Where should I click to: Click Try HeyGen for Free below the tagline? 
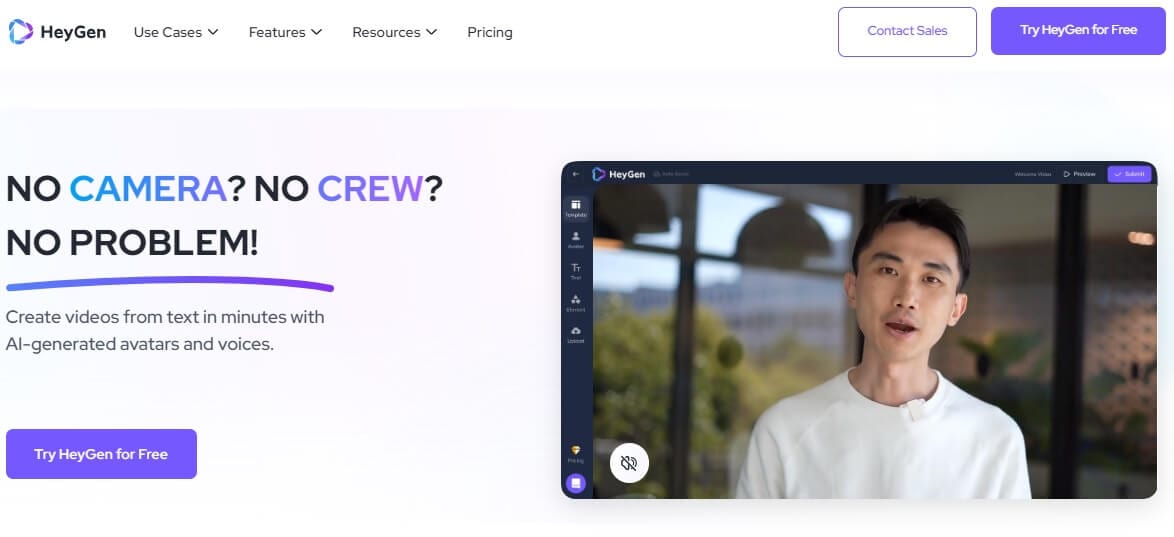click(101, 454)
